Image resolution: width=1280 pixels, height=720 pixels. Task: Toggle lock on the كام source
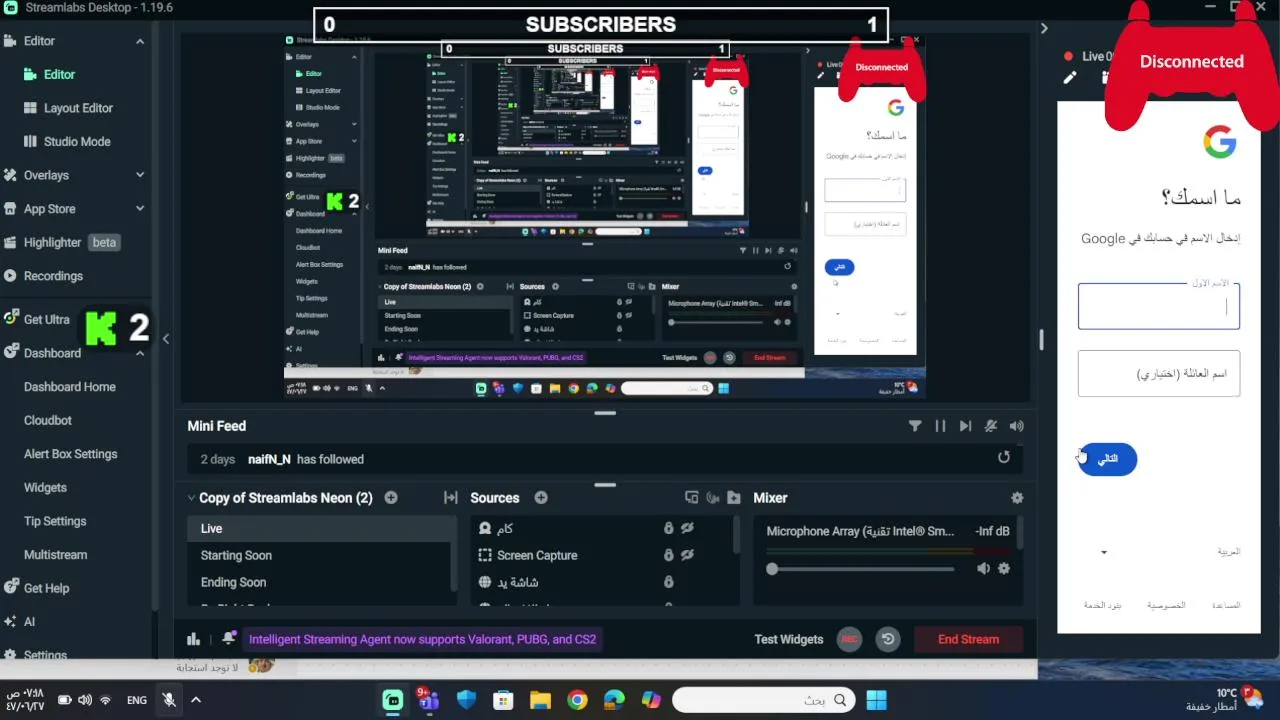(x=669, y=528)
